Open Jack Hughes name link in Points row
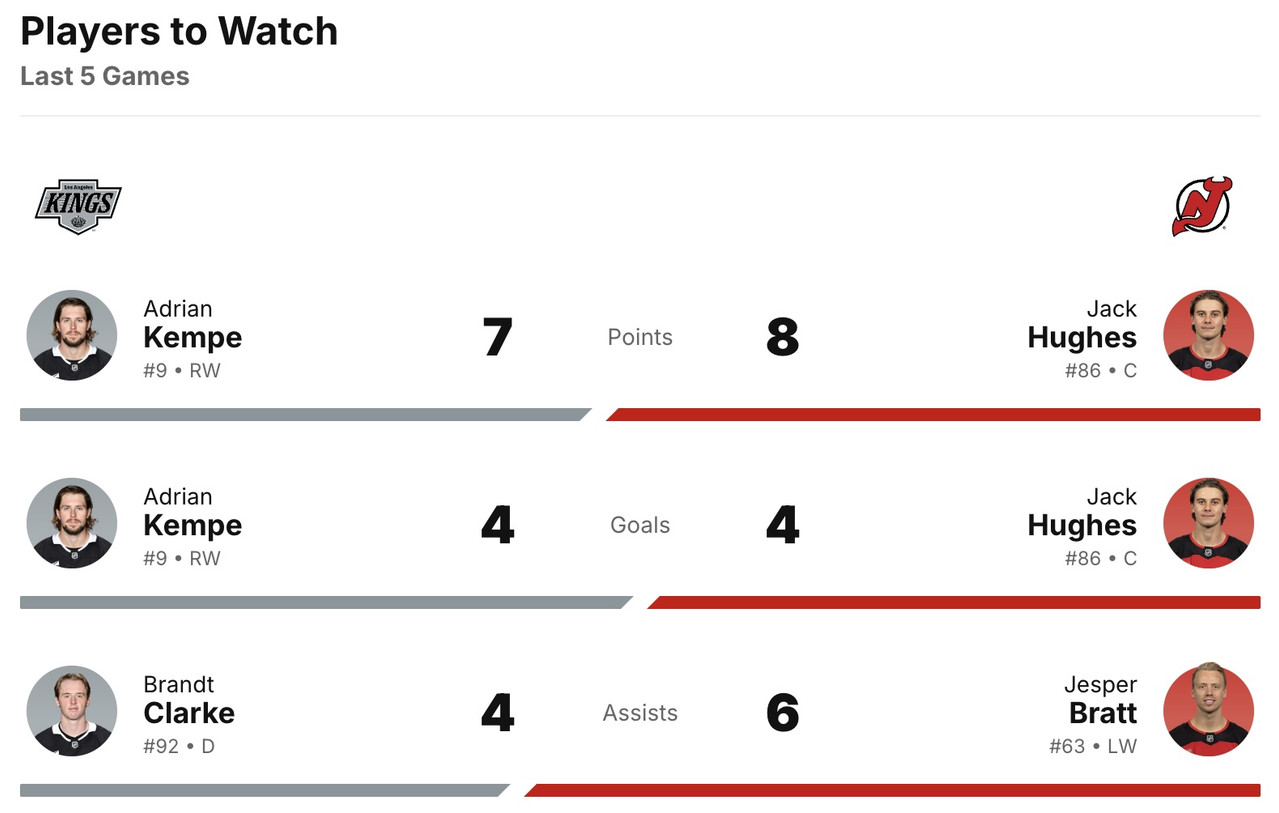Viewport: 1279px width, 813px height. tap(1082, 325)
